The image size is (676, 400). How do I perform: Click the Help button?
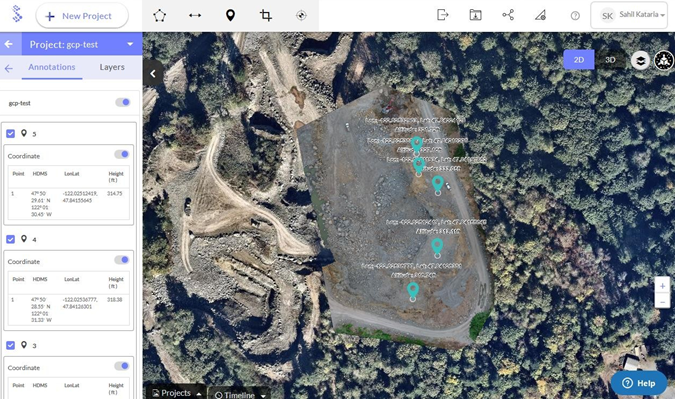coord(639,383)
